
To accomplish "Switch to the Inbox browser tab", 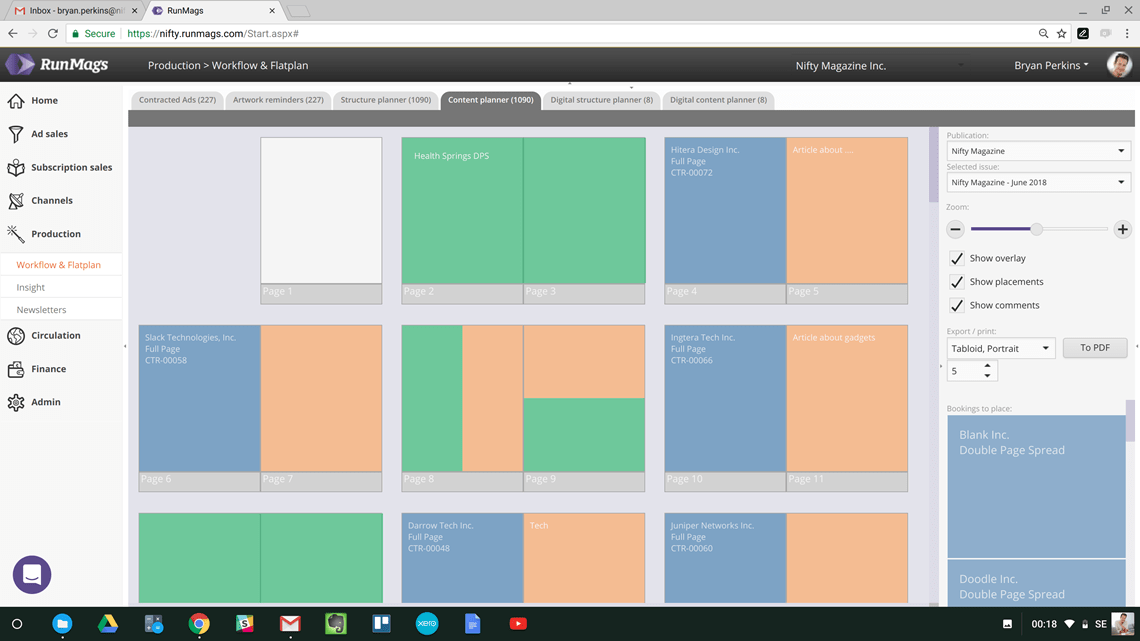I will click(74, 11).
